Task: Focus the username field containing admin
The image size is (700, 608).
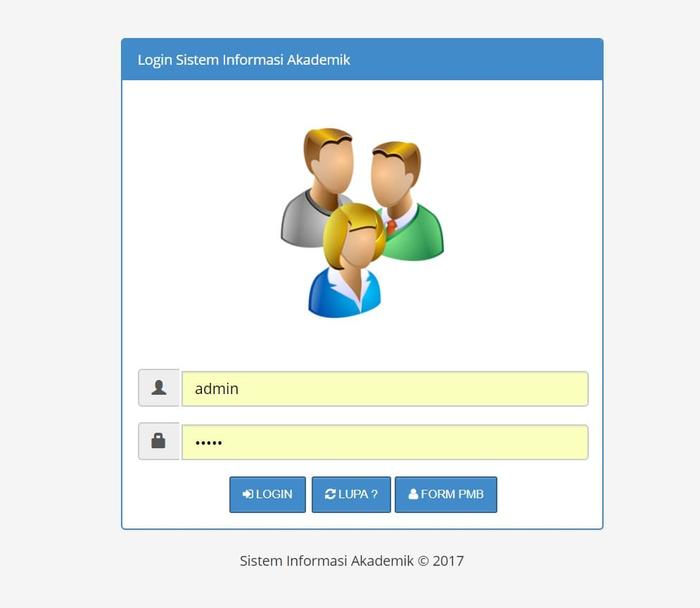Action: coord(385,389)
